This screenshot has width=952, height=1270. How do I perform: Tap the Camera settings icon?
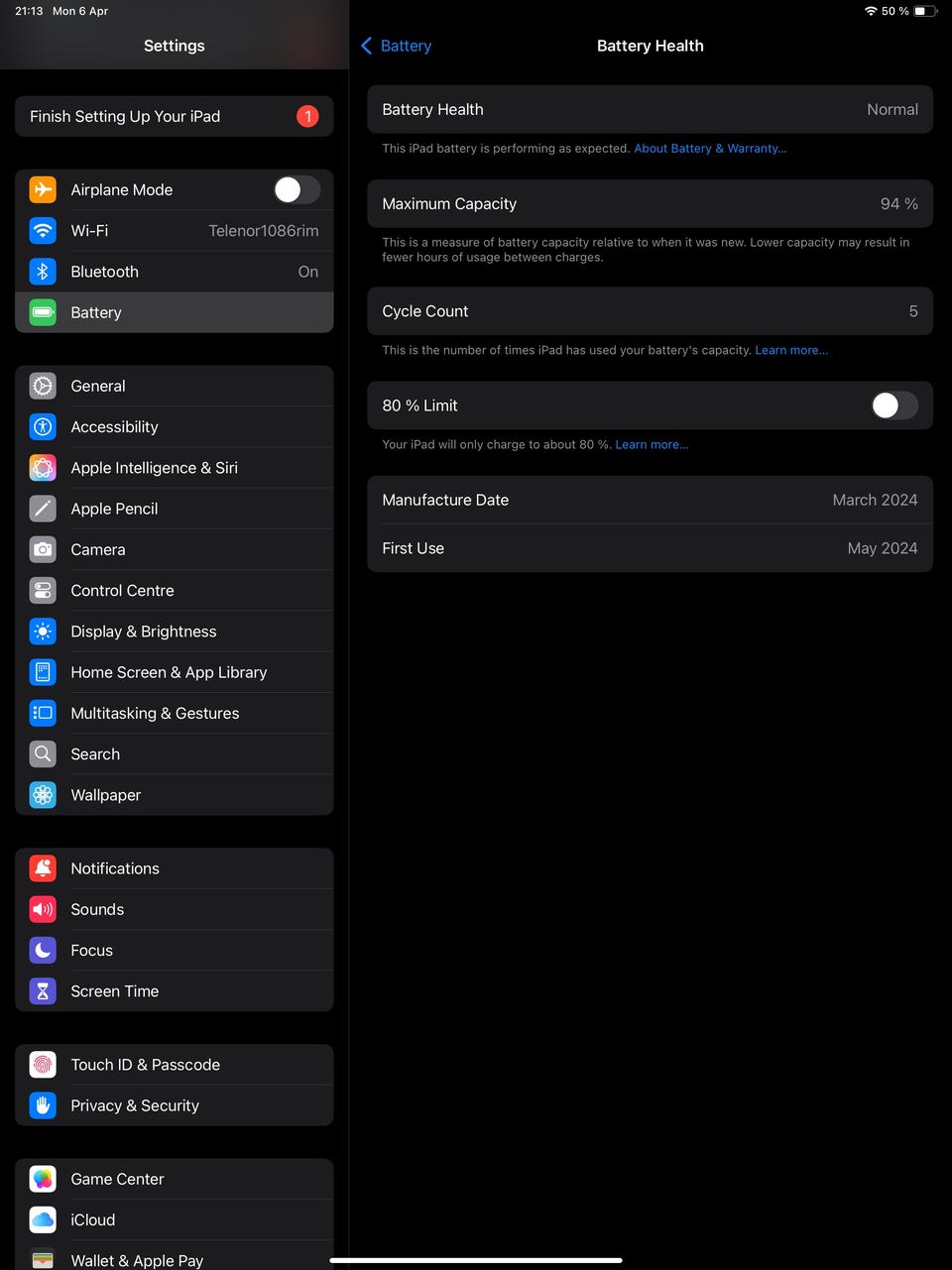[43, 549]
